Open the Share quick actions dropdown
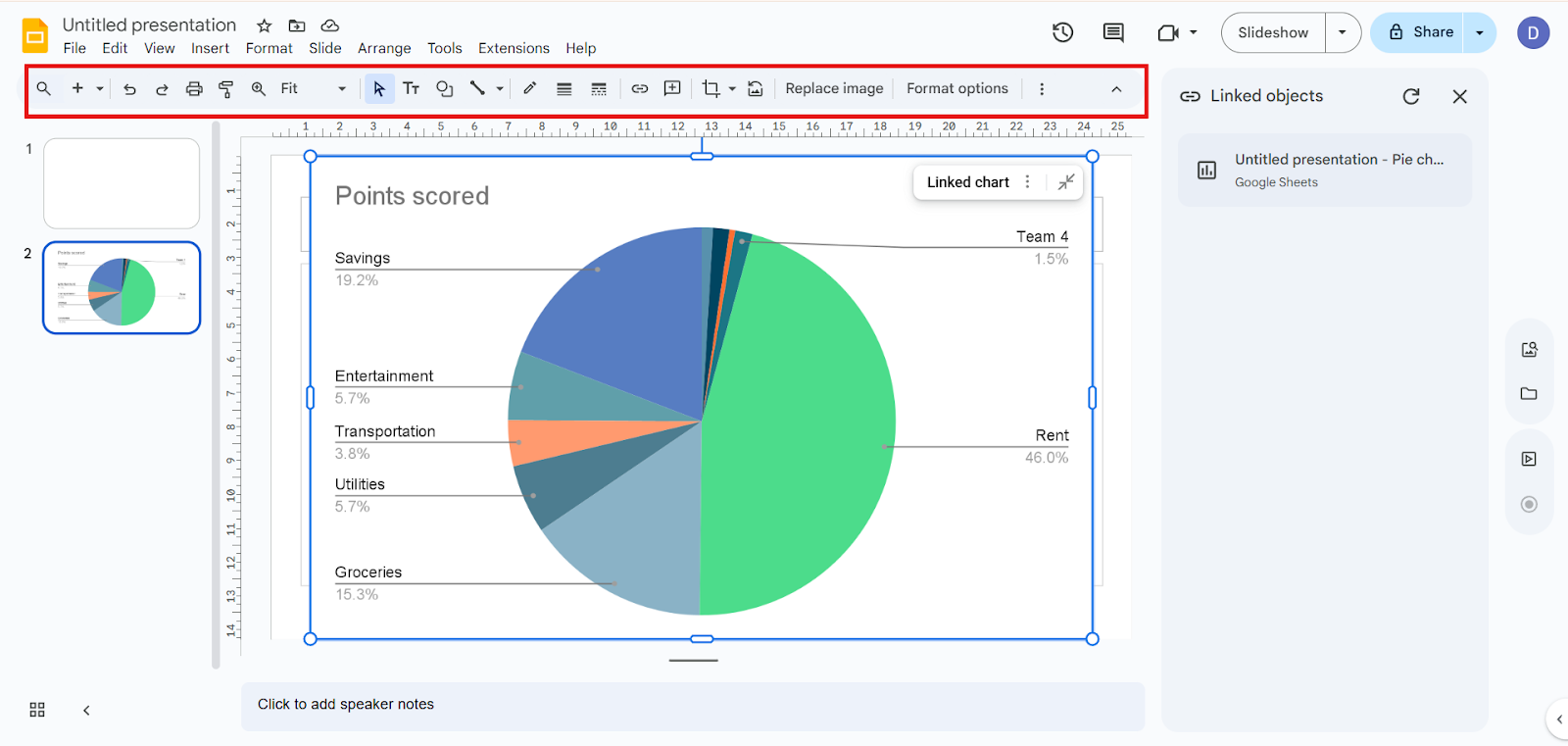1568x746 pixels. pyautogui.click(x=1480, y=32)
